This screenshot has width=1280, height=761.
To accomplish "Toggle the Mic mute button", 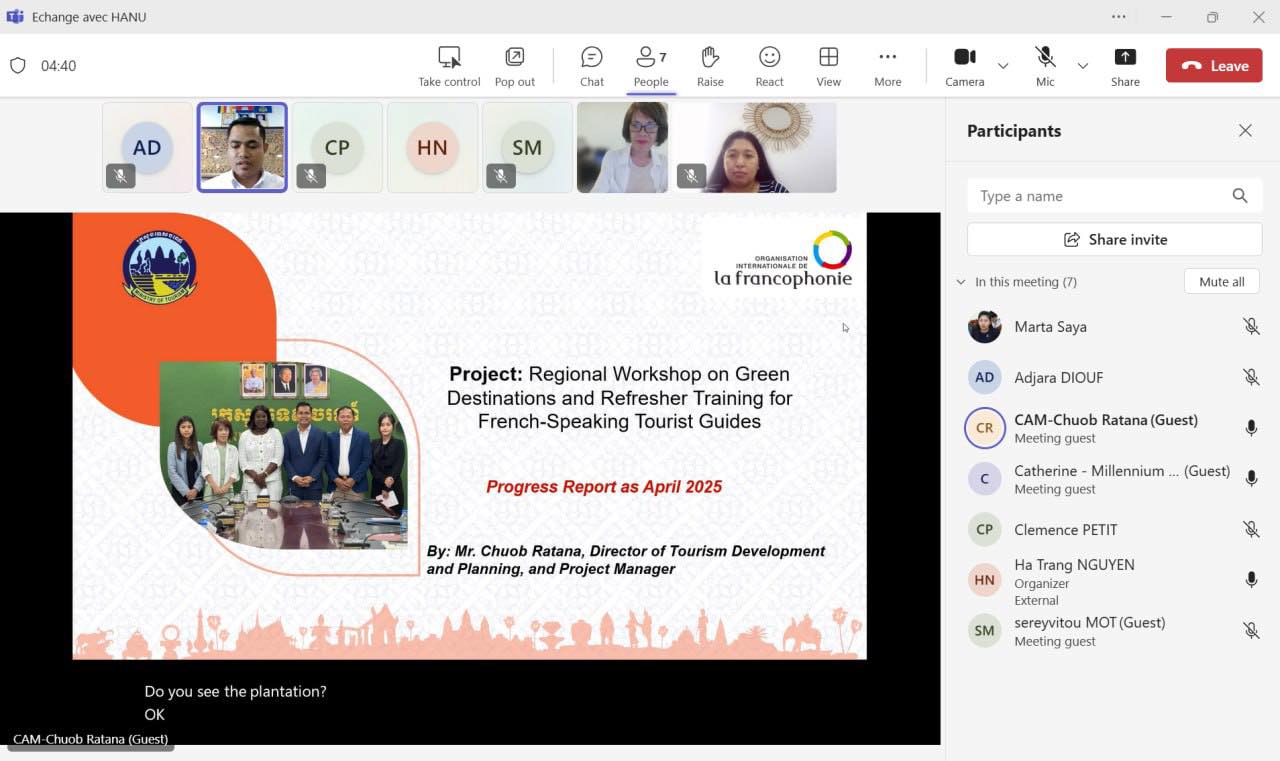I will point(1045,66).
